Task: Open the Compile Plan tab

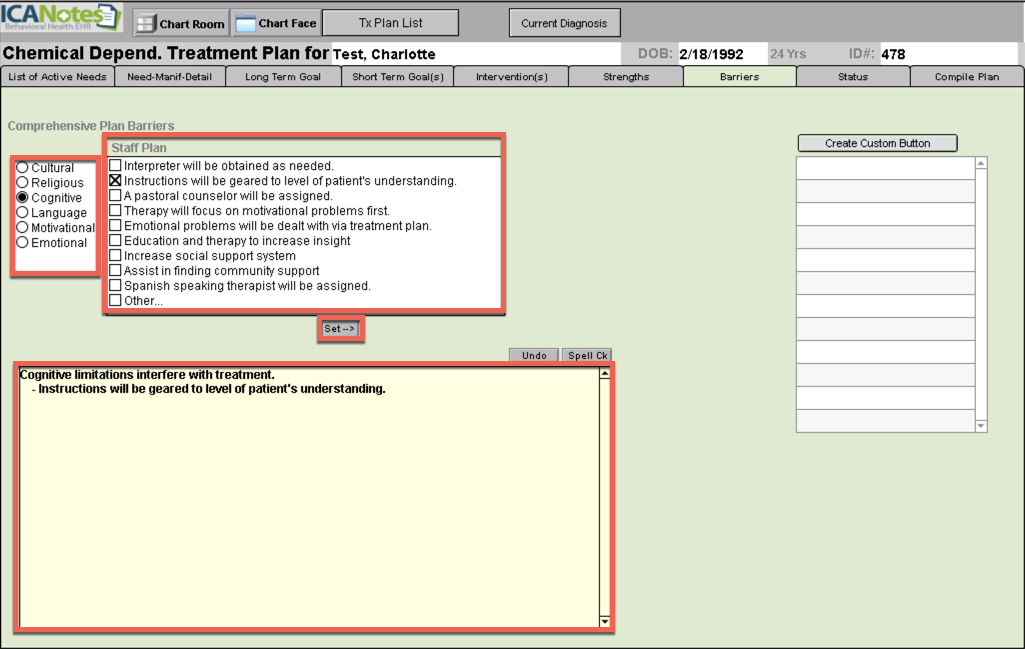Action: point(966,77)
